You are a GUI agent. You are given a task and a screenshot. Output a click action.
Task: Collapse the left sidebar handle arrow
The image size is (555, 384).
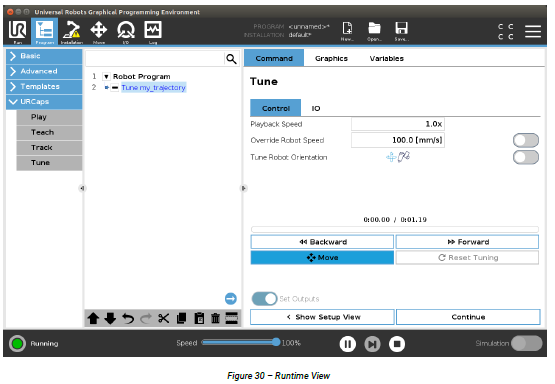coord(82,188)
